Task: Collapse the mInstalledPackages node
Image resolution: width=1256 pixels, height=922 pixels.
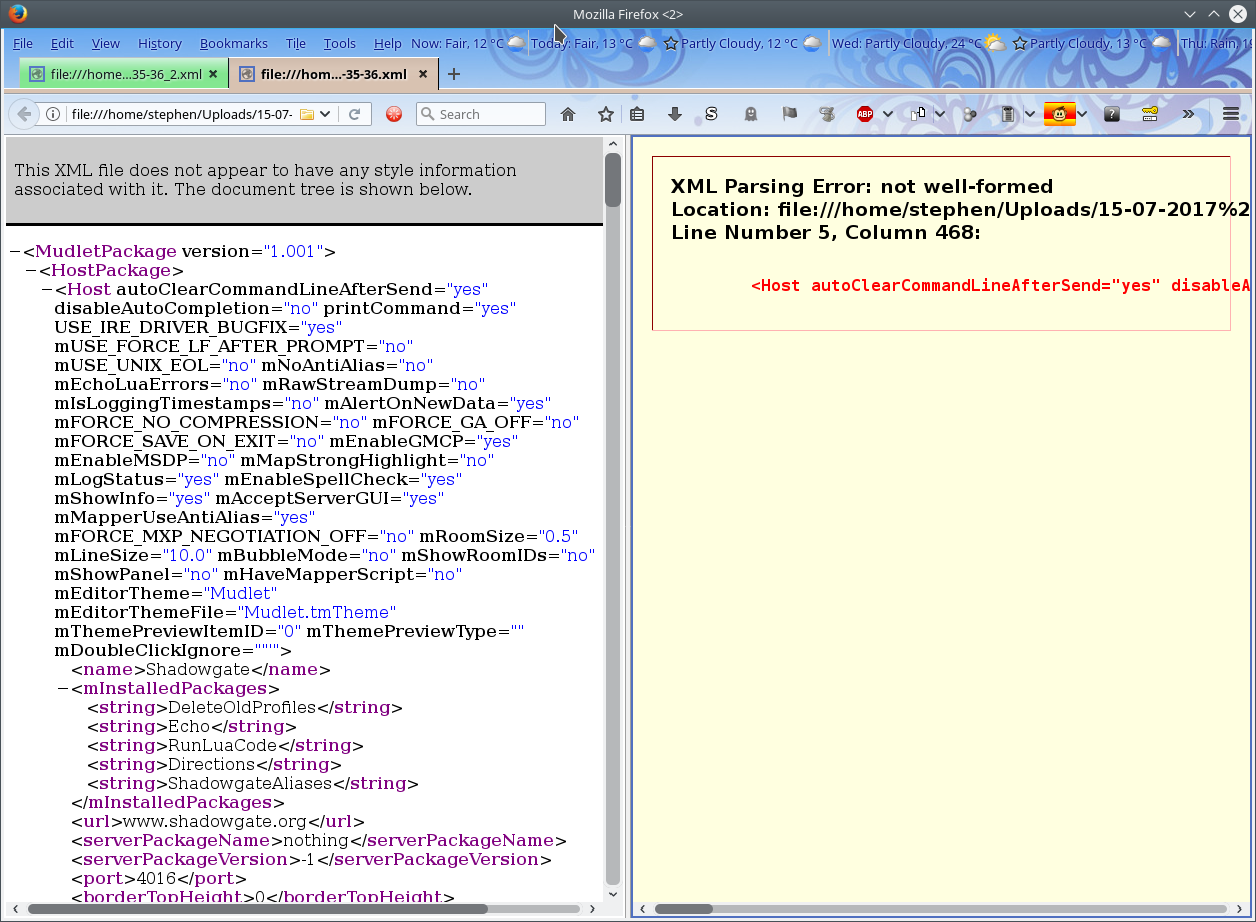Action: 63,689
